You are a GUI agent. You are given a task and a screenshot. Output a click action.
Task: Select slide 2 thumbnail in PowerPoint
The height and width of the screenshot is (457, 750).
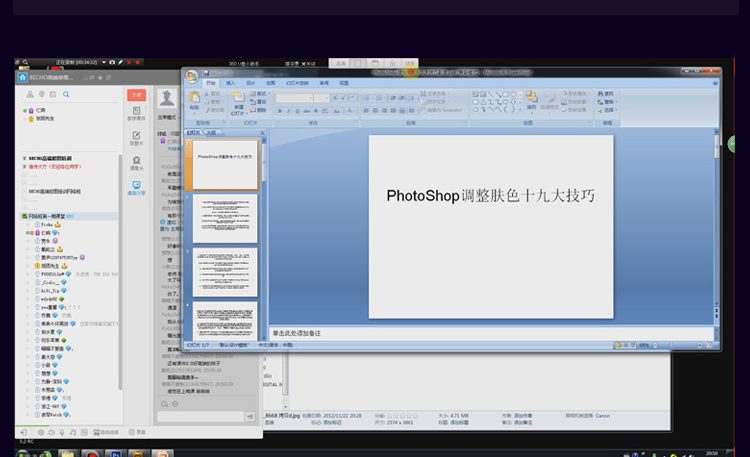click(225, 219)
